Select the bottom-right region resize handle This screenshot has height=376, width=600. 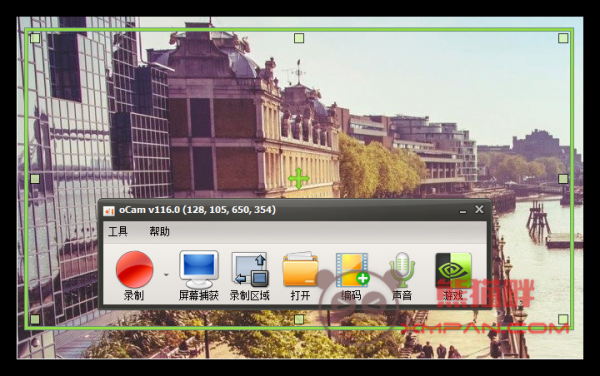pos(563,319)
